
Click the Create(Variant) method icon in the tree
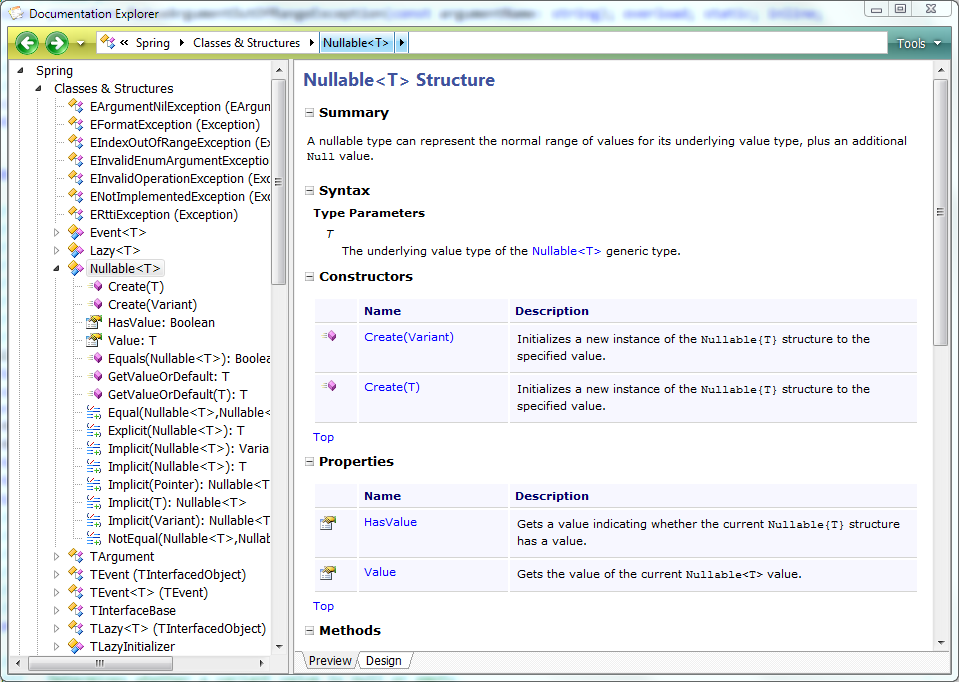pyautogui.click(x=95, y=304)
